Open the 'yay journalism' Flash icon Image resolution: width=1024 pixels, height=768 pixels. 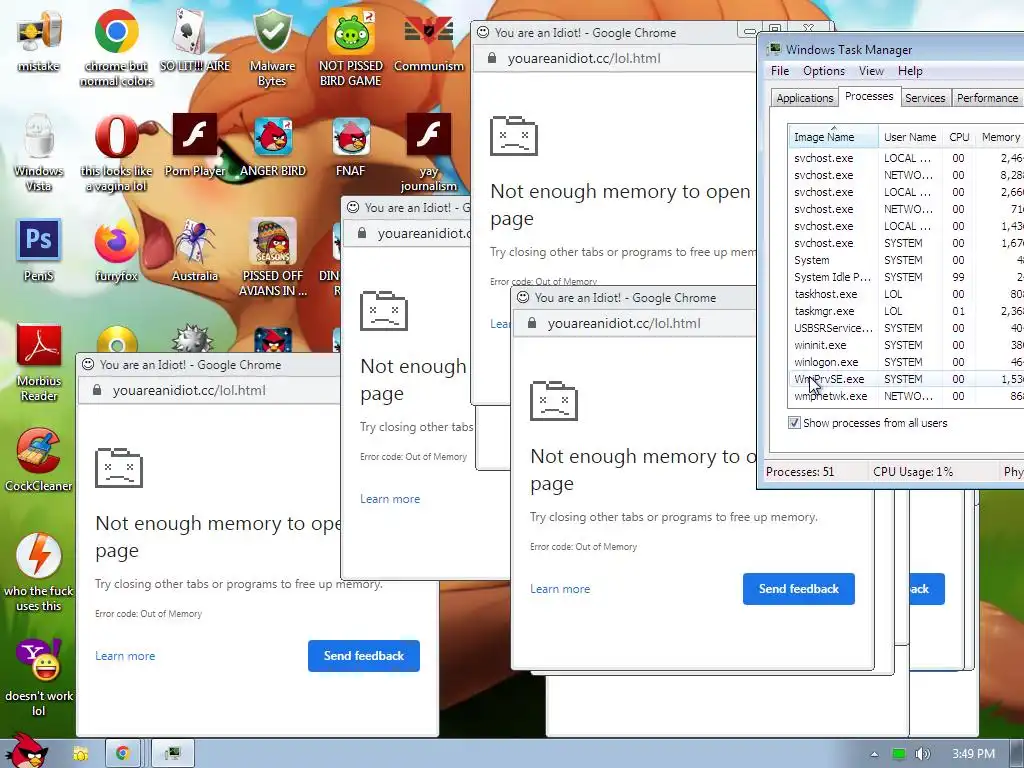[428, 152]
